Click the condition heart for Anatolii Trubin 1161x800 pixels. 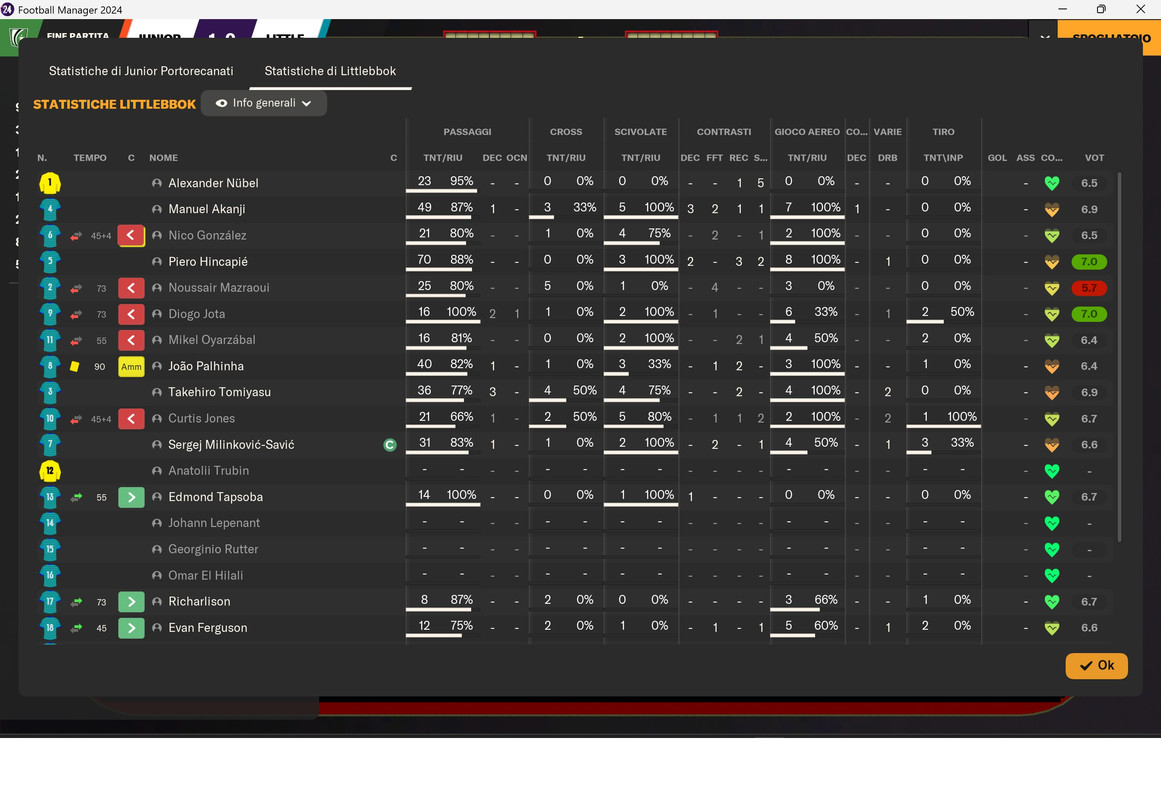(x=1051, y=470)
